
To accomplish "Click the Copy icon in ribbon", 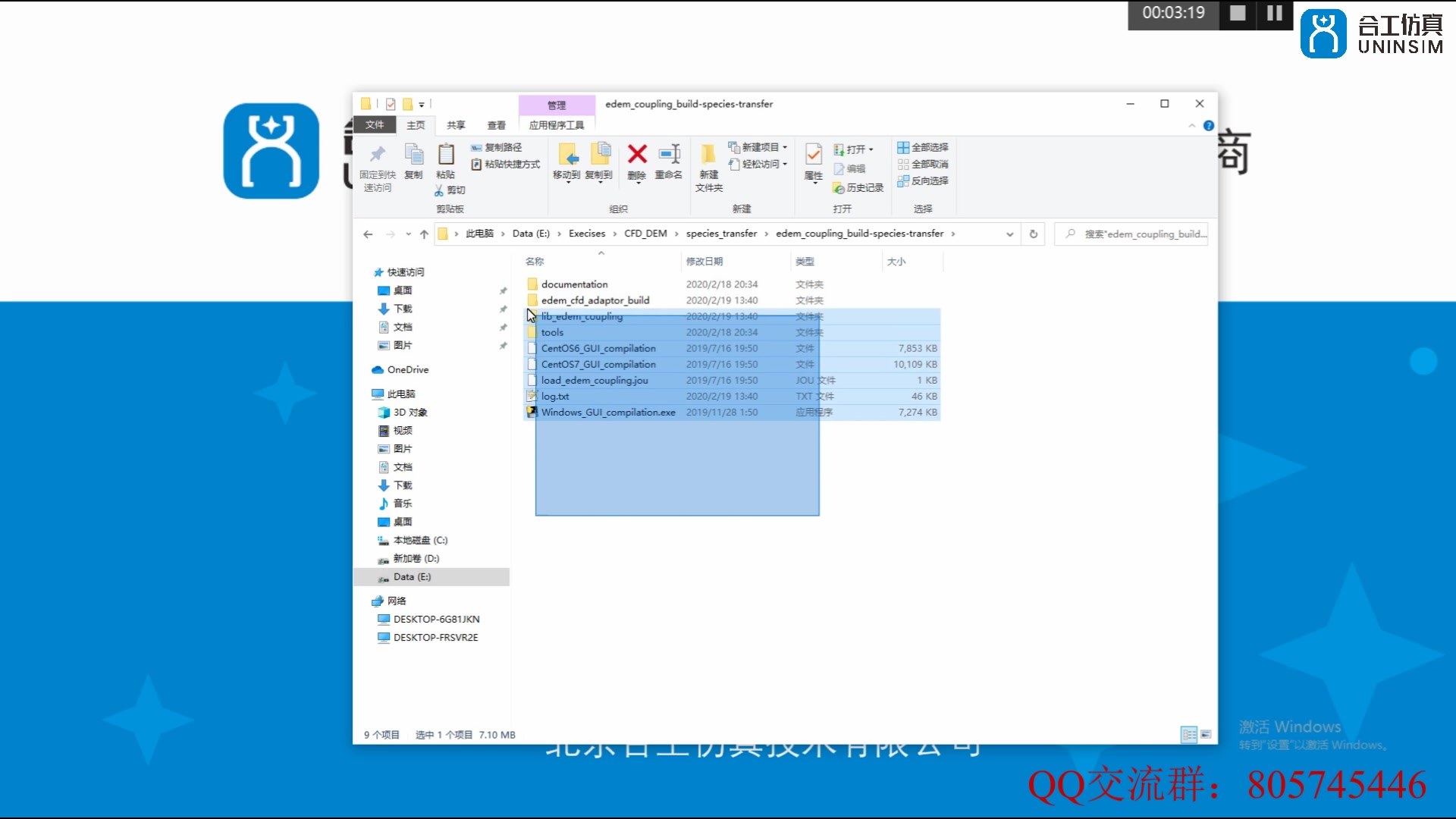I will (x=413, y=154).
